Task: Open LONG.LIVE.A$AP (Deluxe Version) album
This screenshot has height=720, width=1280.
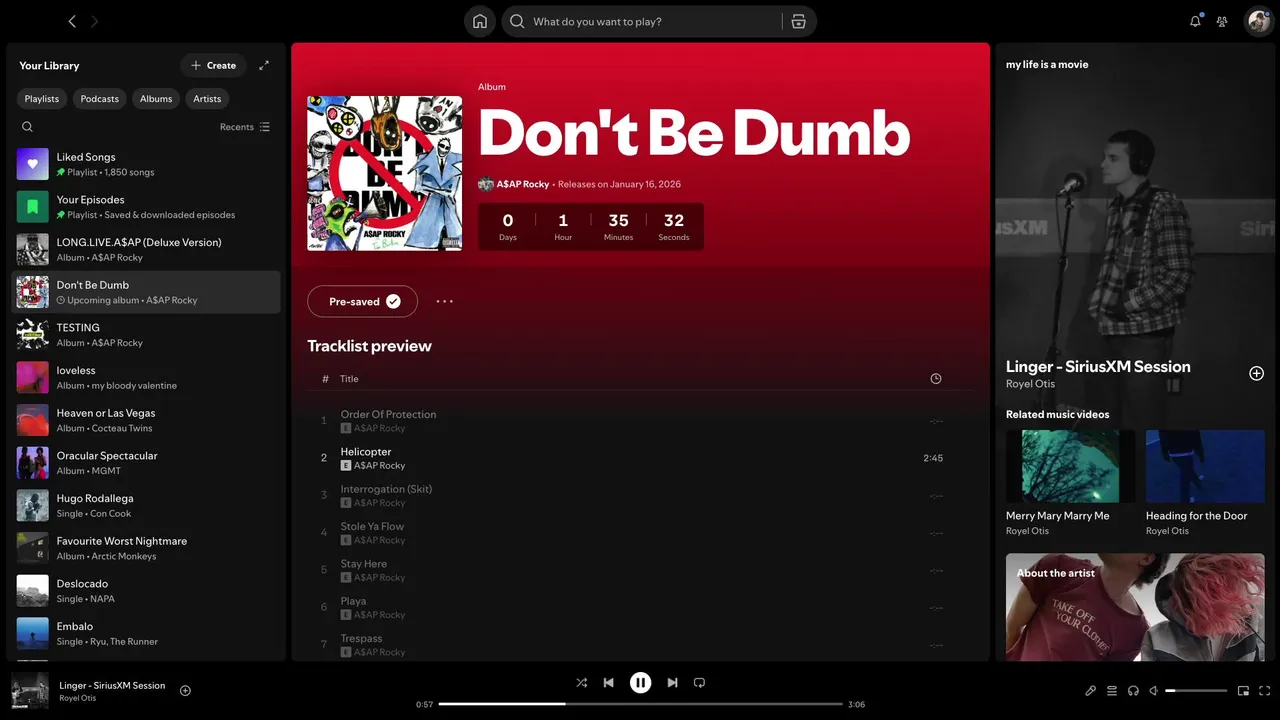Action: (146, 249)
